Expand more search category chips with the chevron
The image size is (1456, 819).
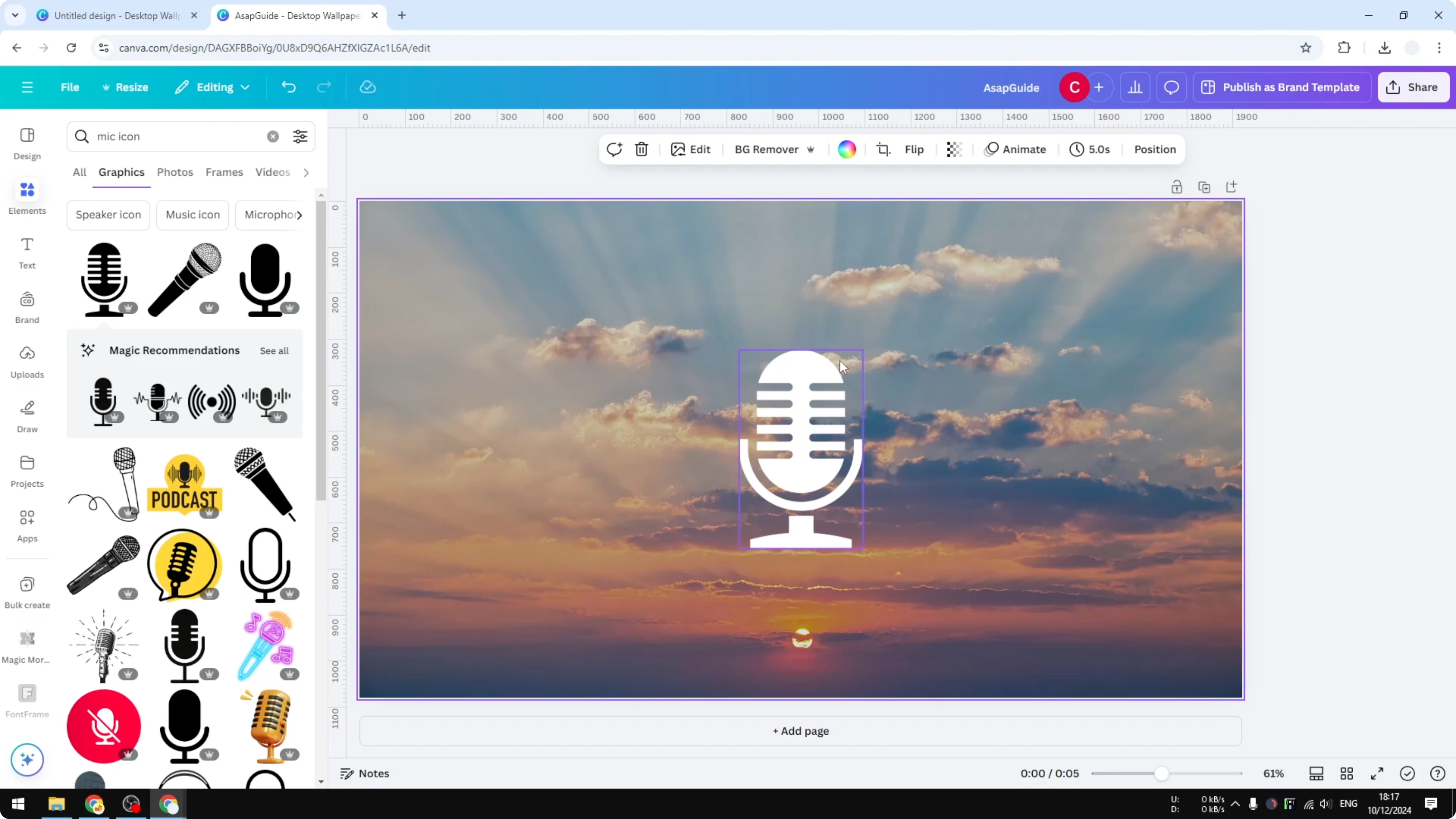(x=301, y=215)
